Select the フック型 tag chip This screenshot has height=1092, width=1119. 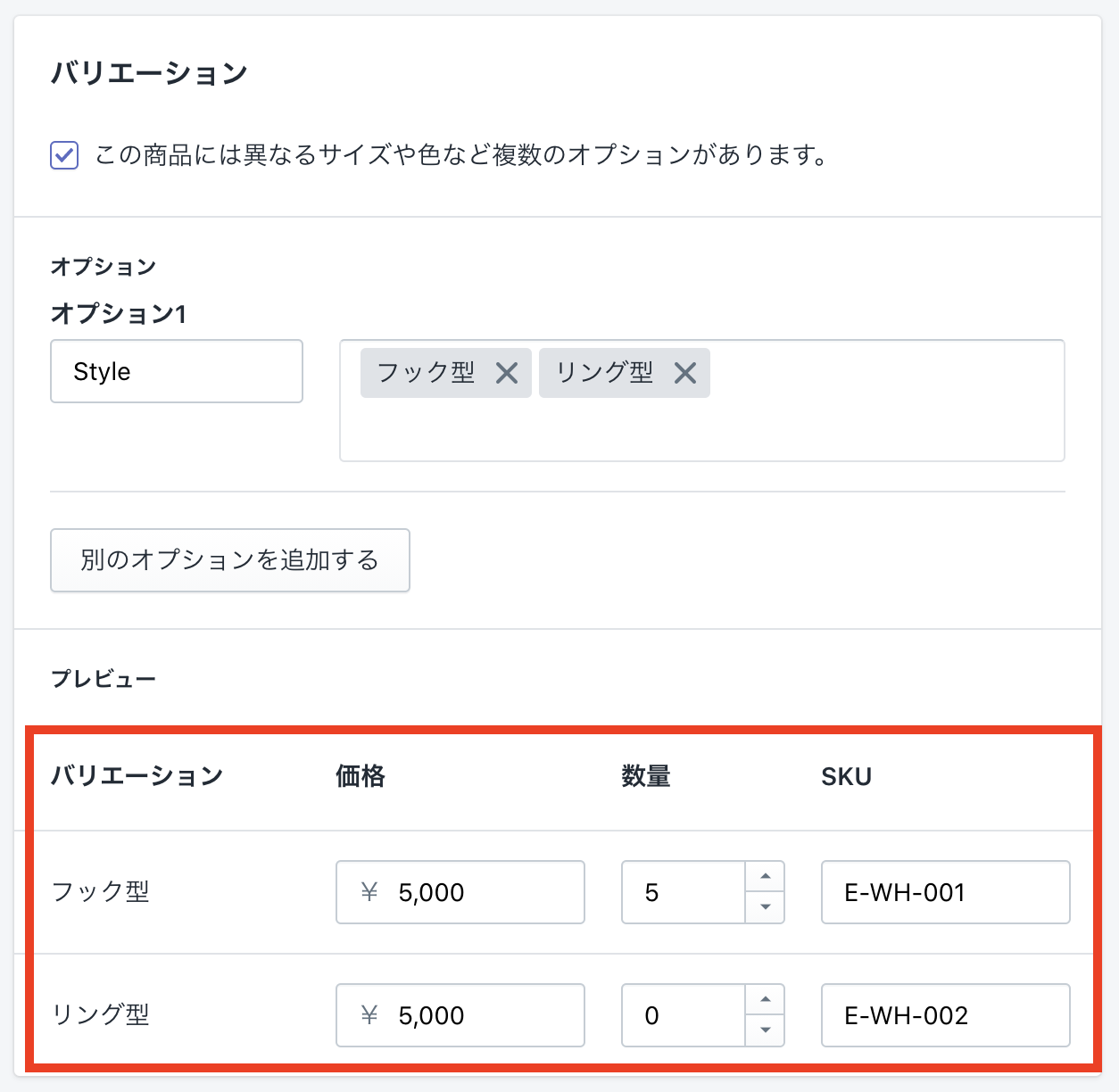pyautogui.click(x=426, y=373)
